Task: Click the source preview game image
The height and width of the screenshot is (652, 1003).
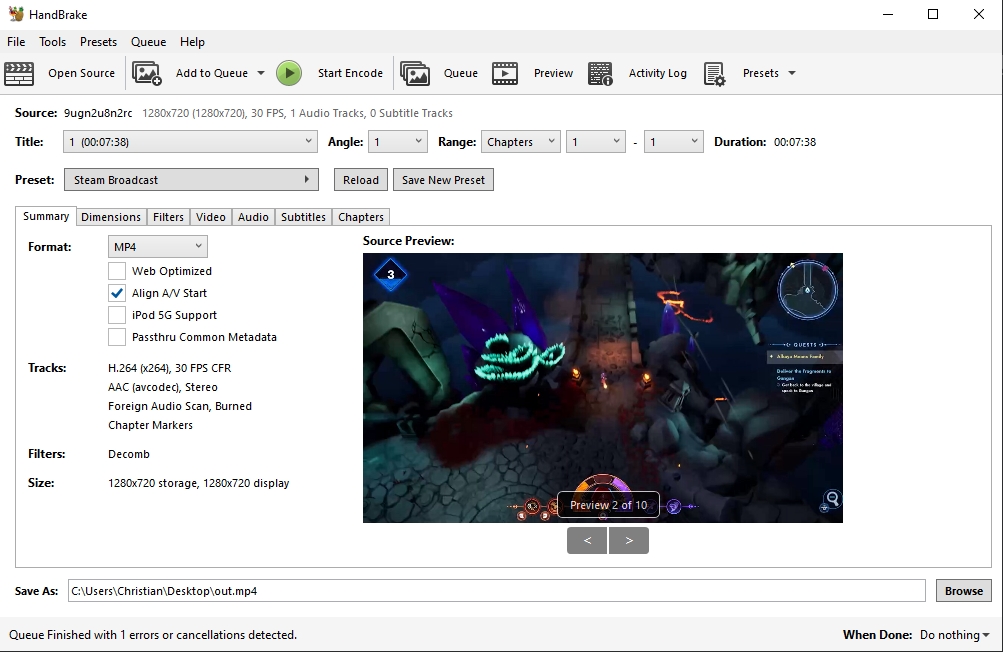Action: click(603, 388)
